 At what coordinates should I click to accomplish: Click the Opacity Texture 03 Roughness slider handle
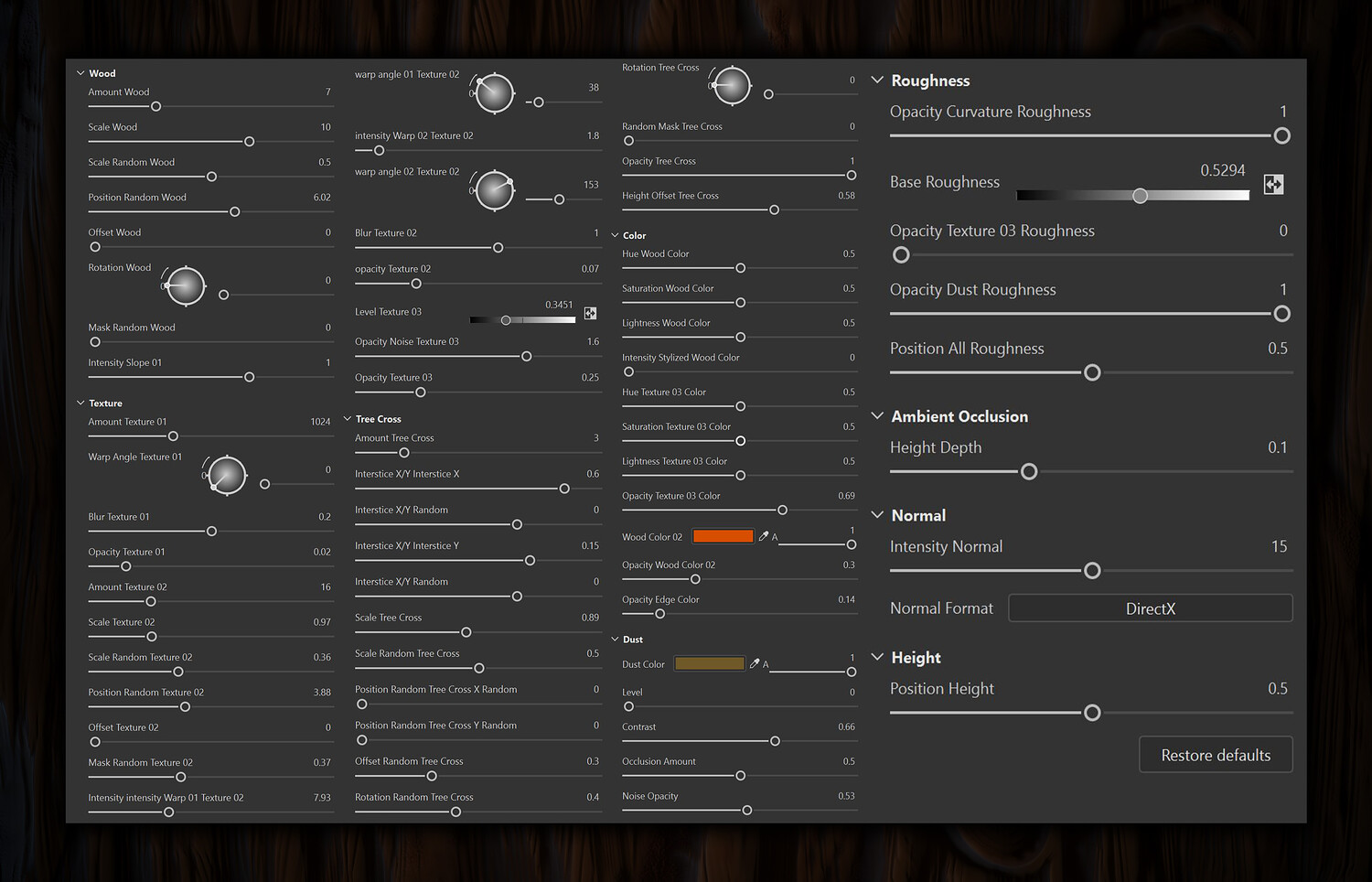coord(901,255)
